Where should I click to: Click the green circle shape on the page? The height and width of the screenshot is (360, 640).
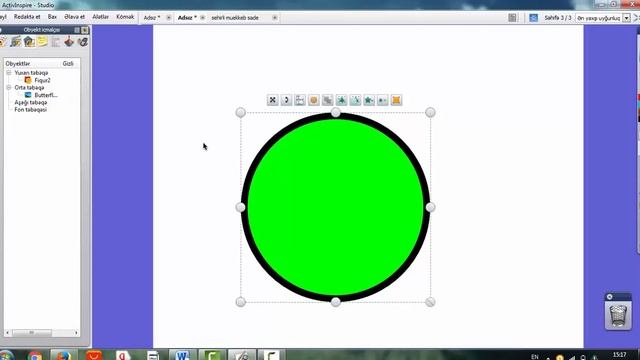point(336,207)
